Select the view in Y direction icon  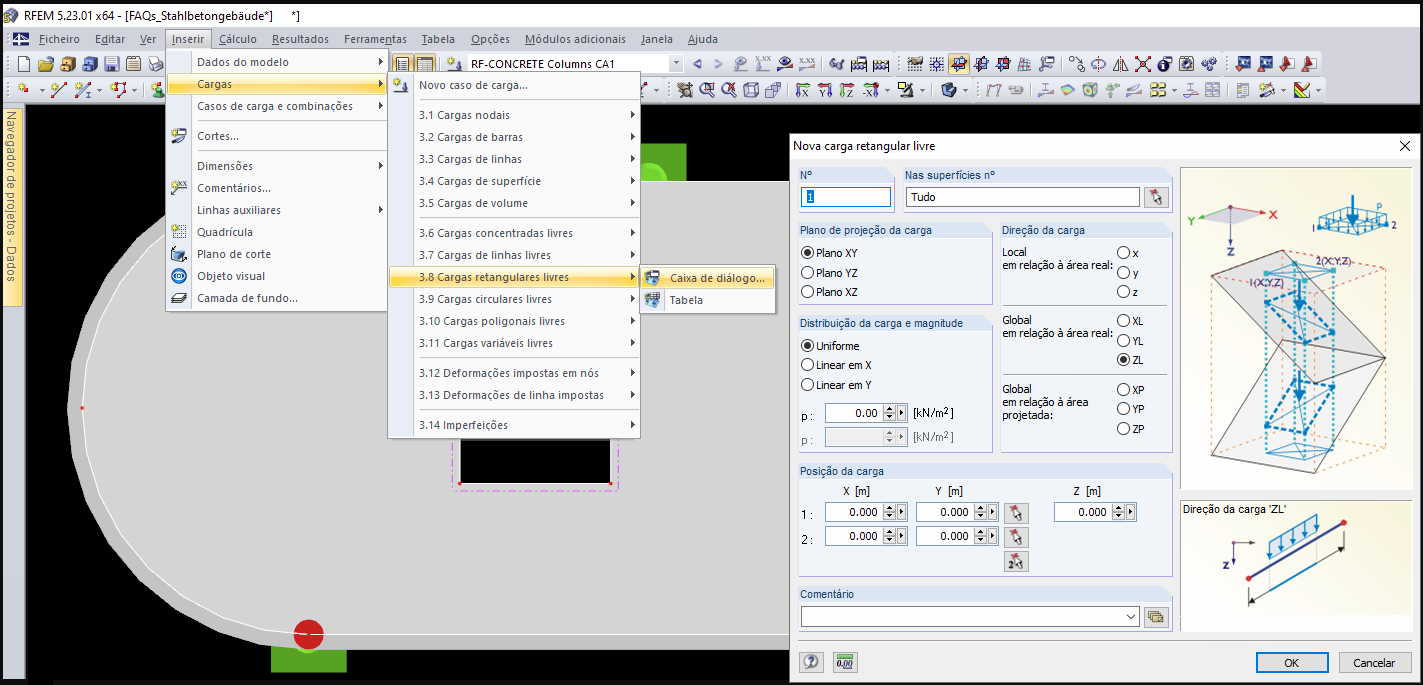[x=825, y=90]
